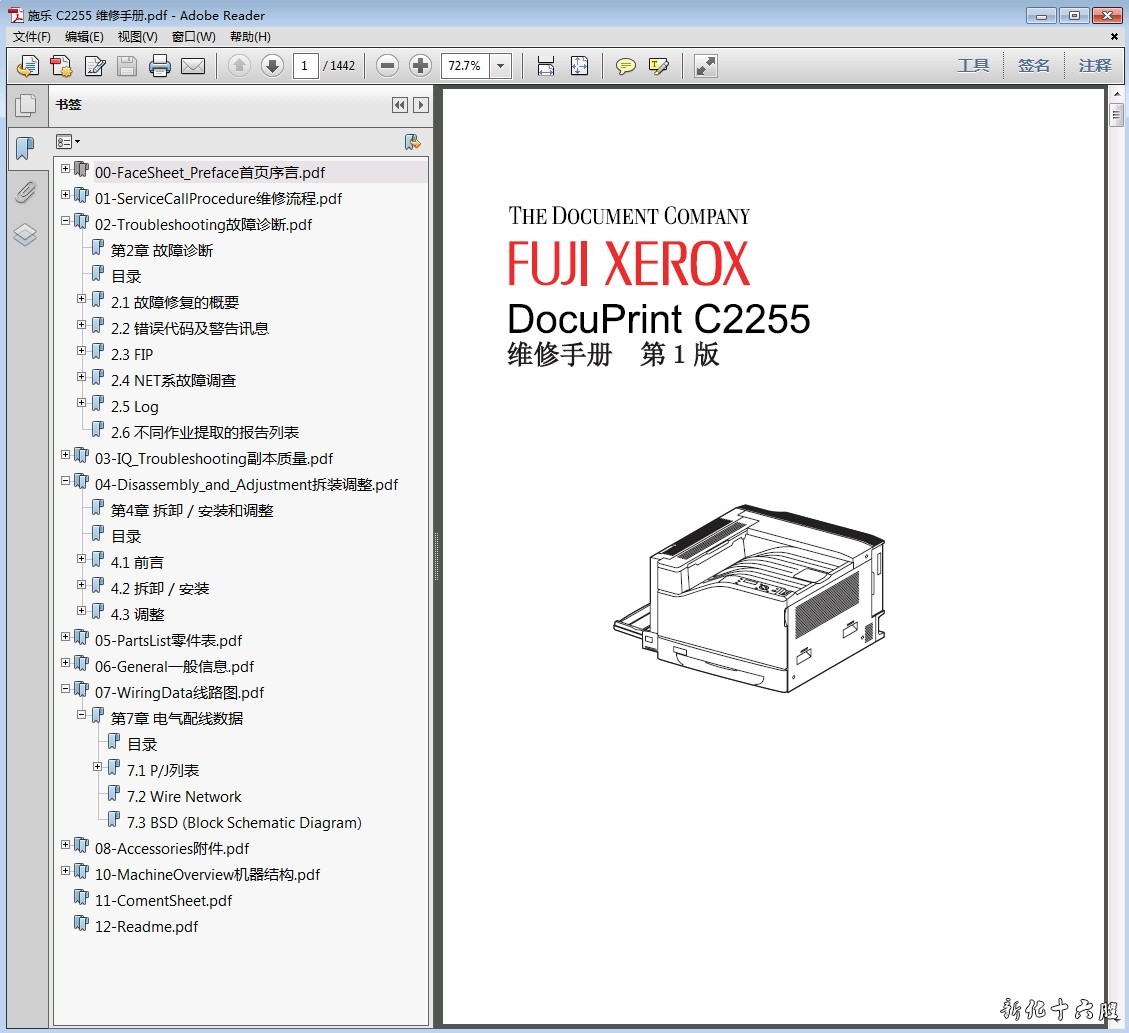The width and height of the screenshot is (1129, 1033).
Task: Toggle full-screen read mode
Action: click(706, 66)
